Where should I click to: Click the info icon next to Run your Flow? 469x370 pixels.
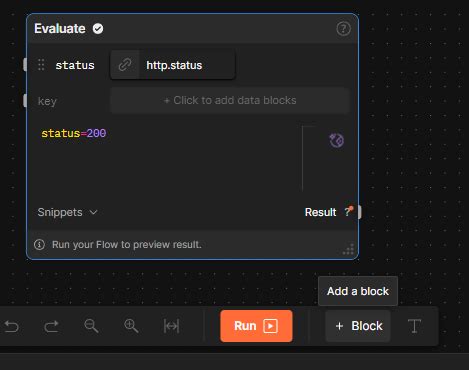click(x=39, y=245)
